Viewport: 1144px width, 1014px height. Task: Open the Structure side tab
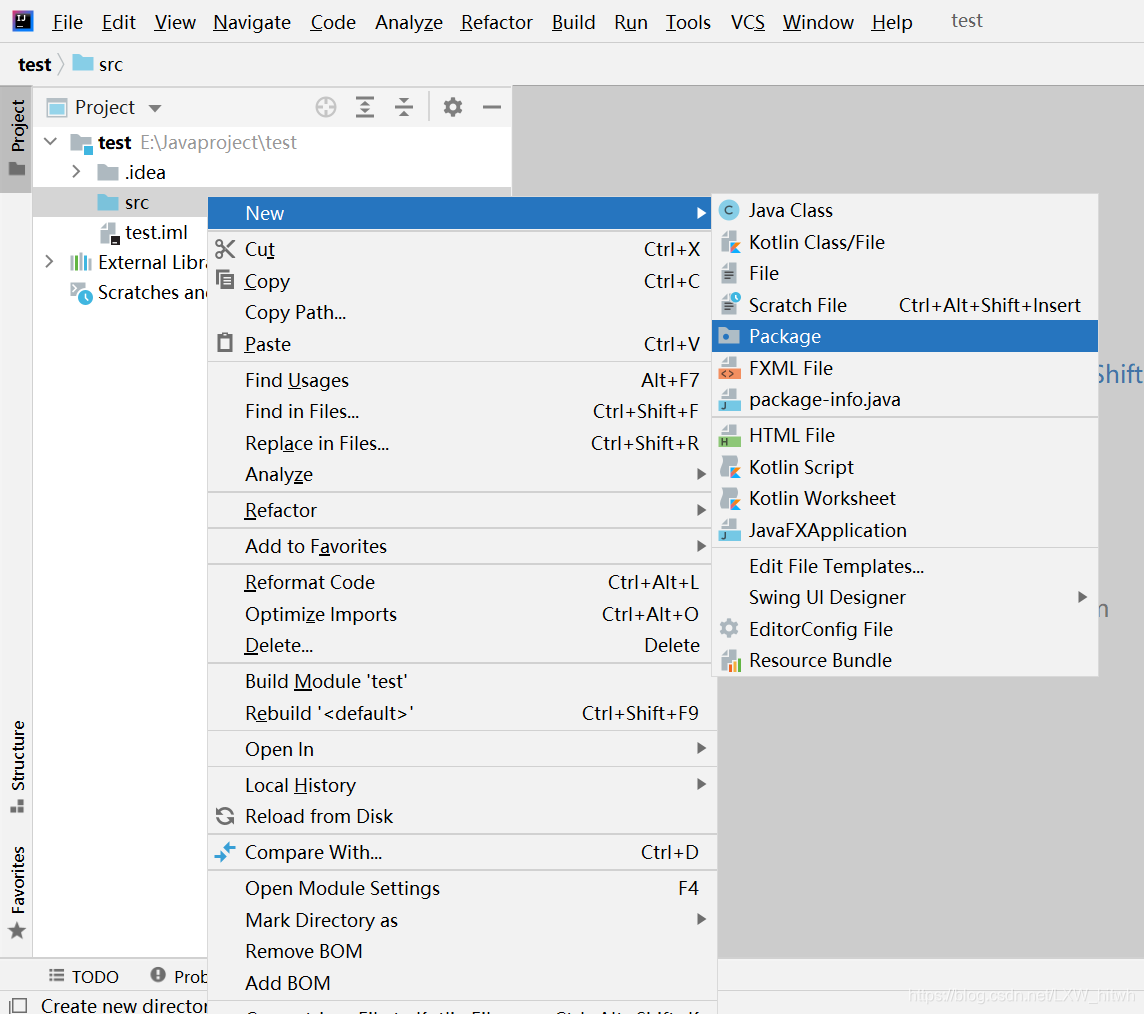(x=17, y=766)
